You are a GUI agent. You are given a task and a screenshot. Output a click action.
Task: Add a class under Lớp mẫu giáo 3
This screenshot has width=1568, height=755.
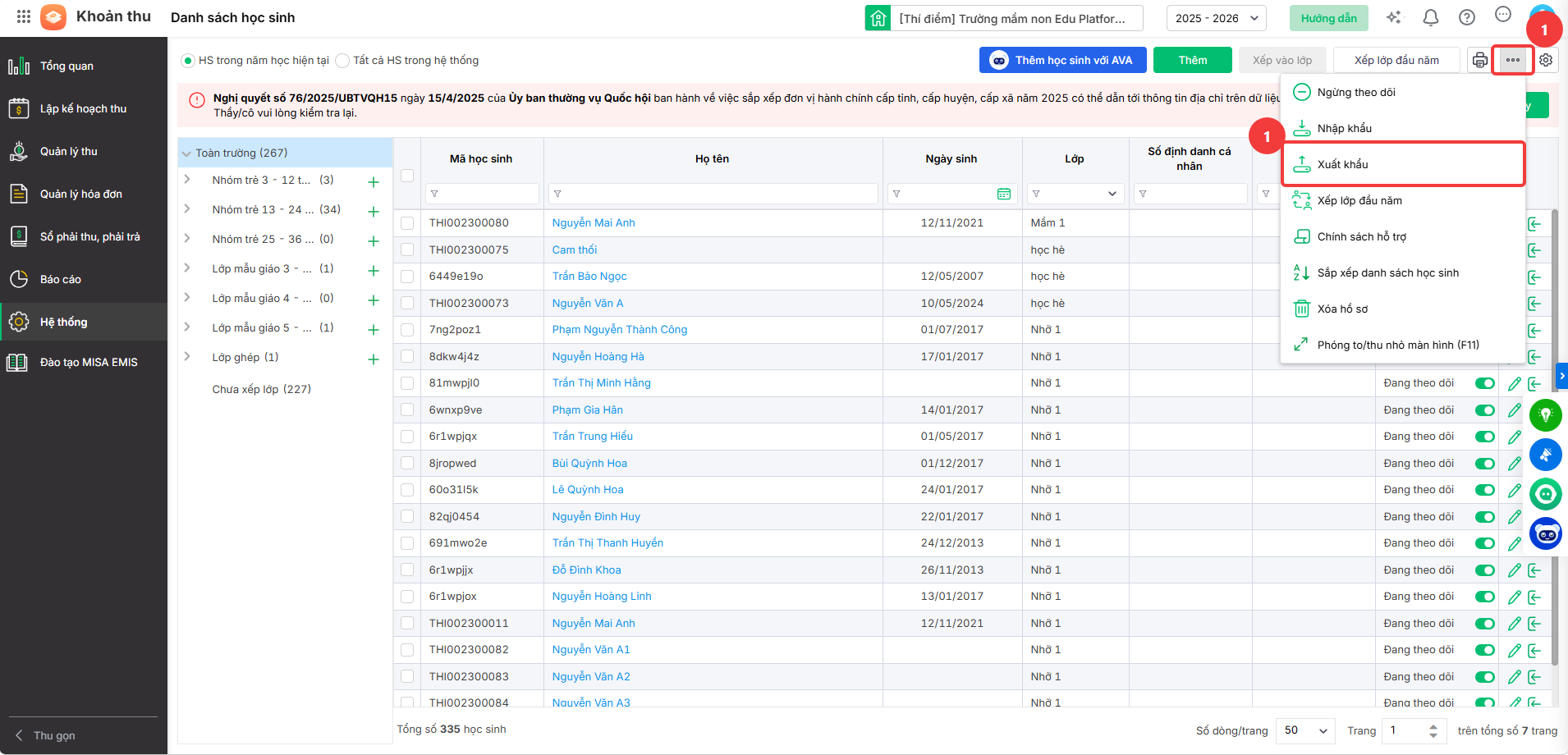pyautogui.click(x=374, y=271)
